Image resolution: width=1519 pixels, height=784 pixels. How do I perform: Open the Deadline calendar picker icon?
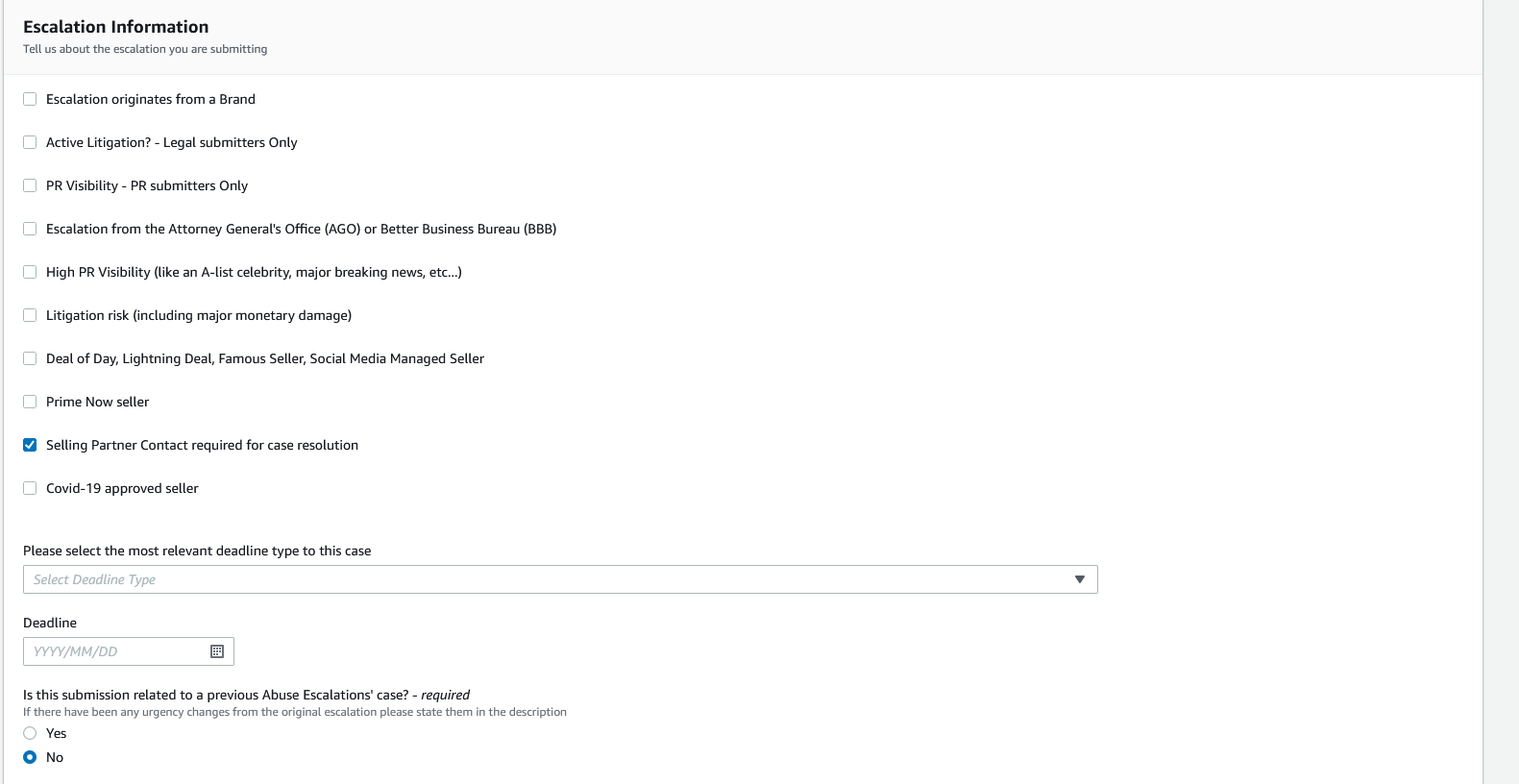click(x=217, y=651)
